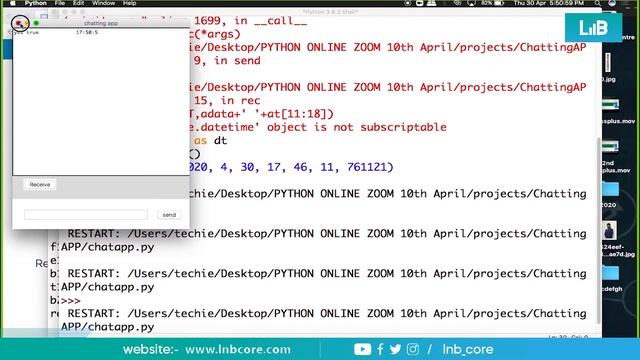Image resolution: width=640 pixels, height=360 pixels.
Task: Click the 'in __call__' traceback line
Action: (250, 21)
